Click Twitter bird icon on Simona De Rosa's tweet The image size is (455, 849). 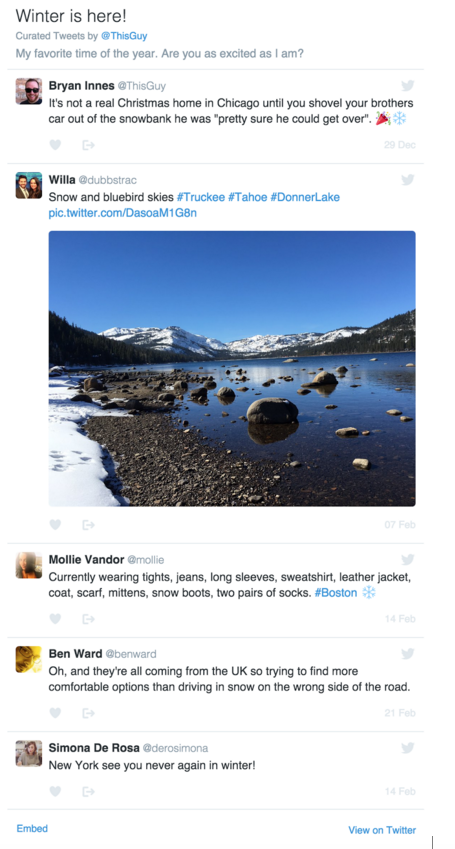[x=408, y=748]
